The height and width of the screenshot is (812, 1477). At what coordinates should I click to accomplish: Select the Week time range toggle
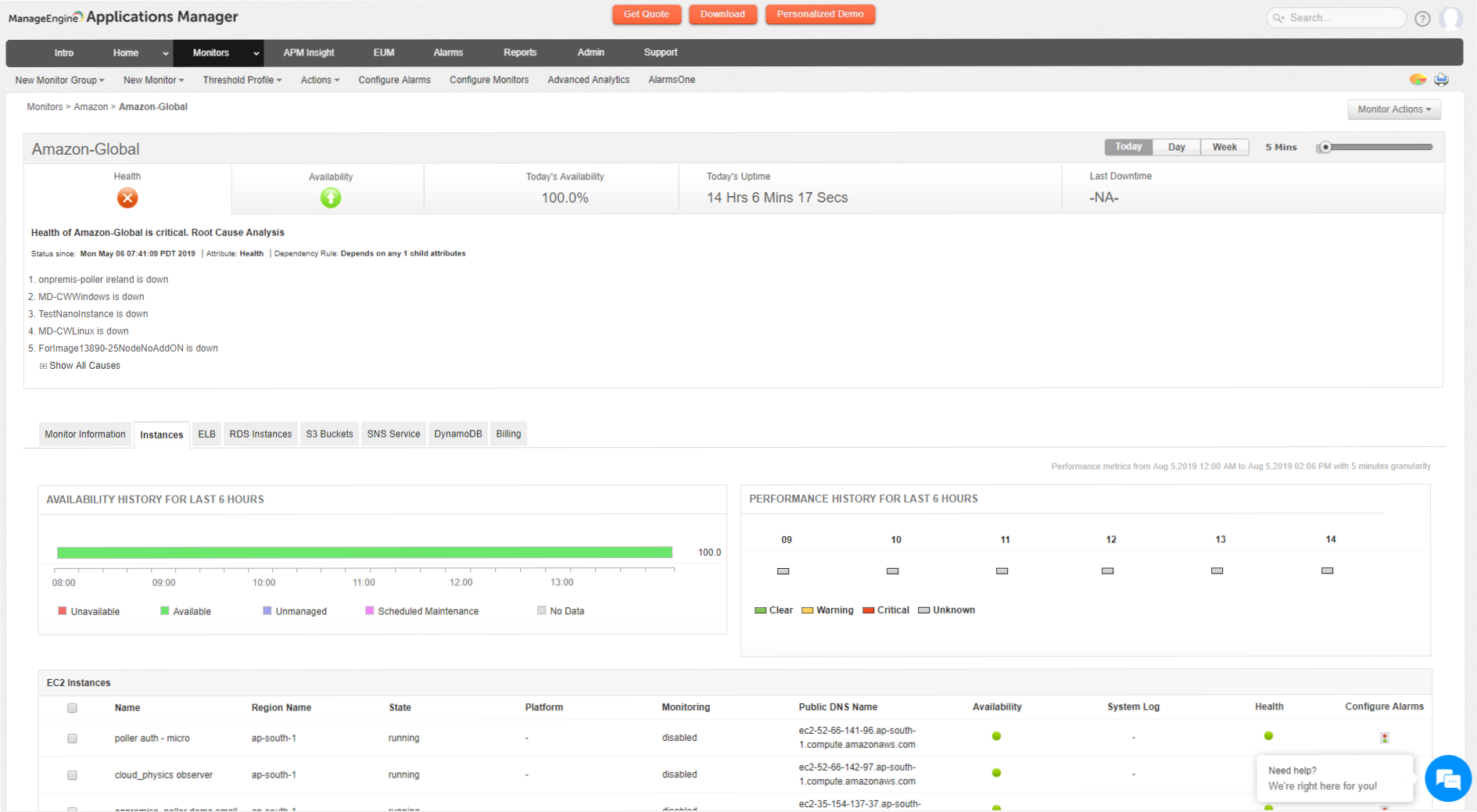(1224, 147)
